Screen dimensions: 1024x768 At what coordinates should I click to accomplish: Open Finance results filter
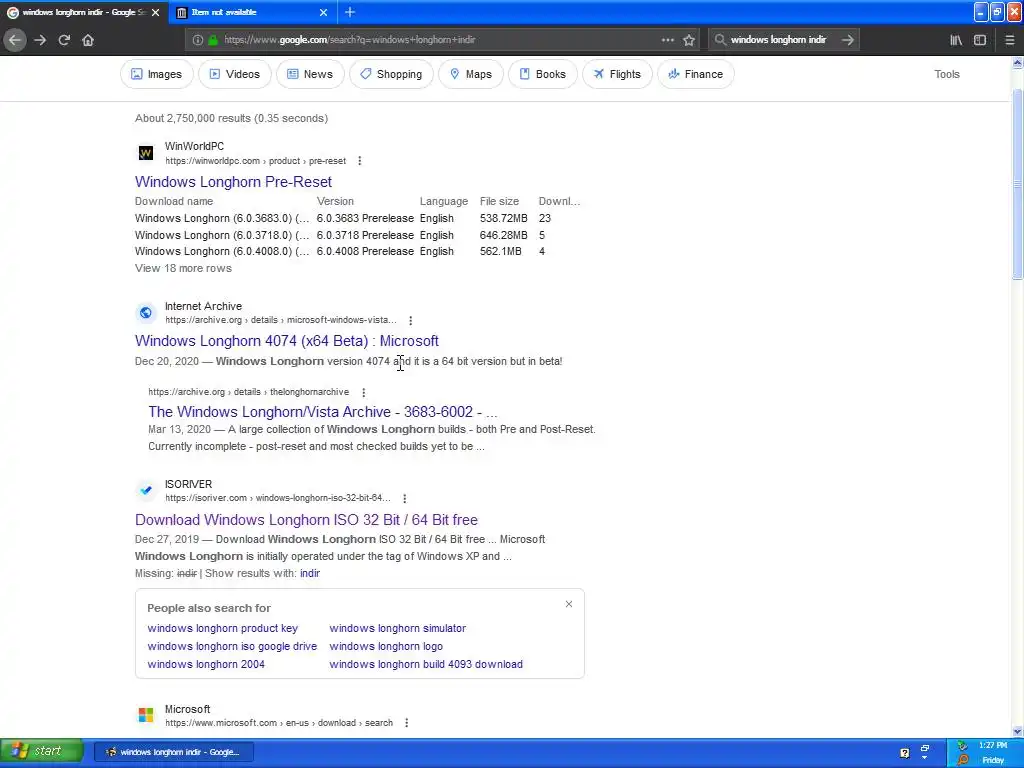click(696, 74)
